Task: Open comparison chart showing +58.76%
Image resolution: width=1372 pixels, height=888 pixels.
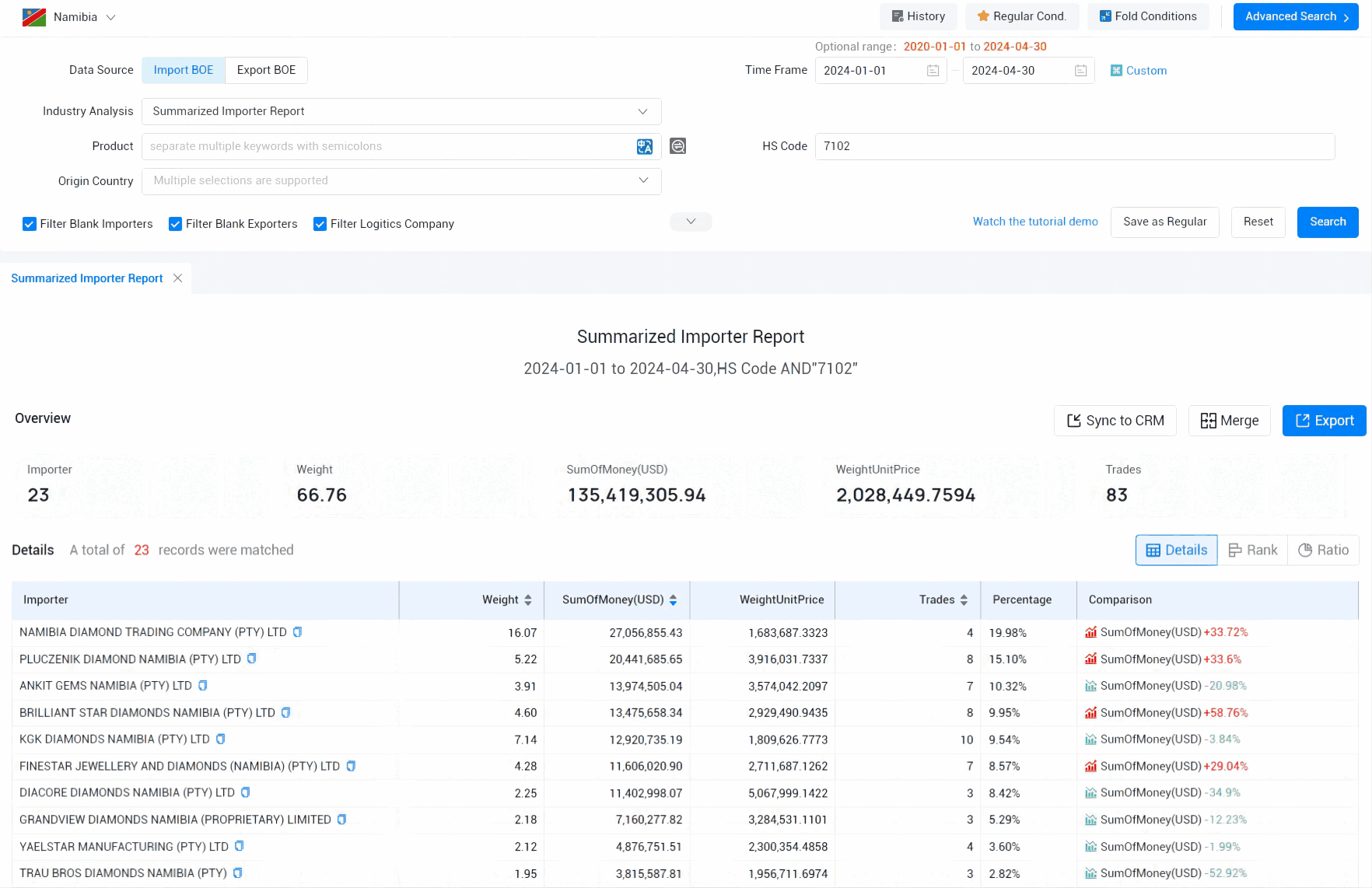Action: [1090, 712]
